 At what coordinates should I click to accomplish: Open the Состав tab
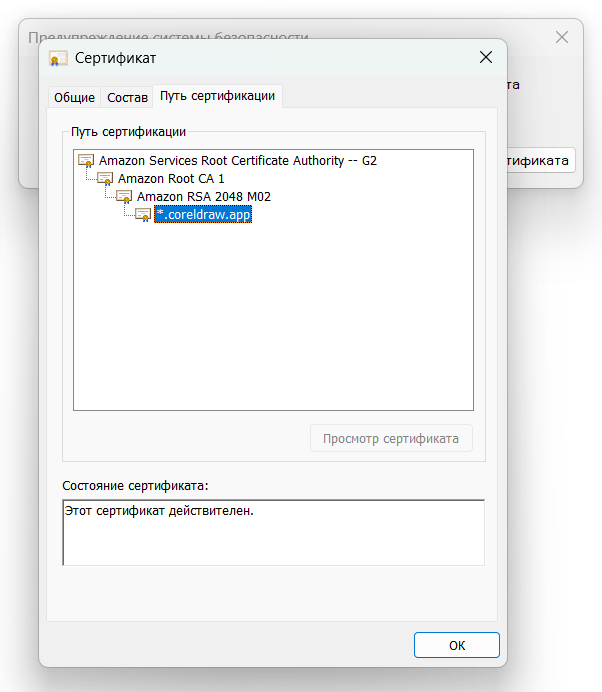[127, 97]
